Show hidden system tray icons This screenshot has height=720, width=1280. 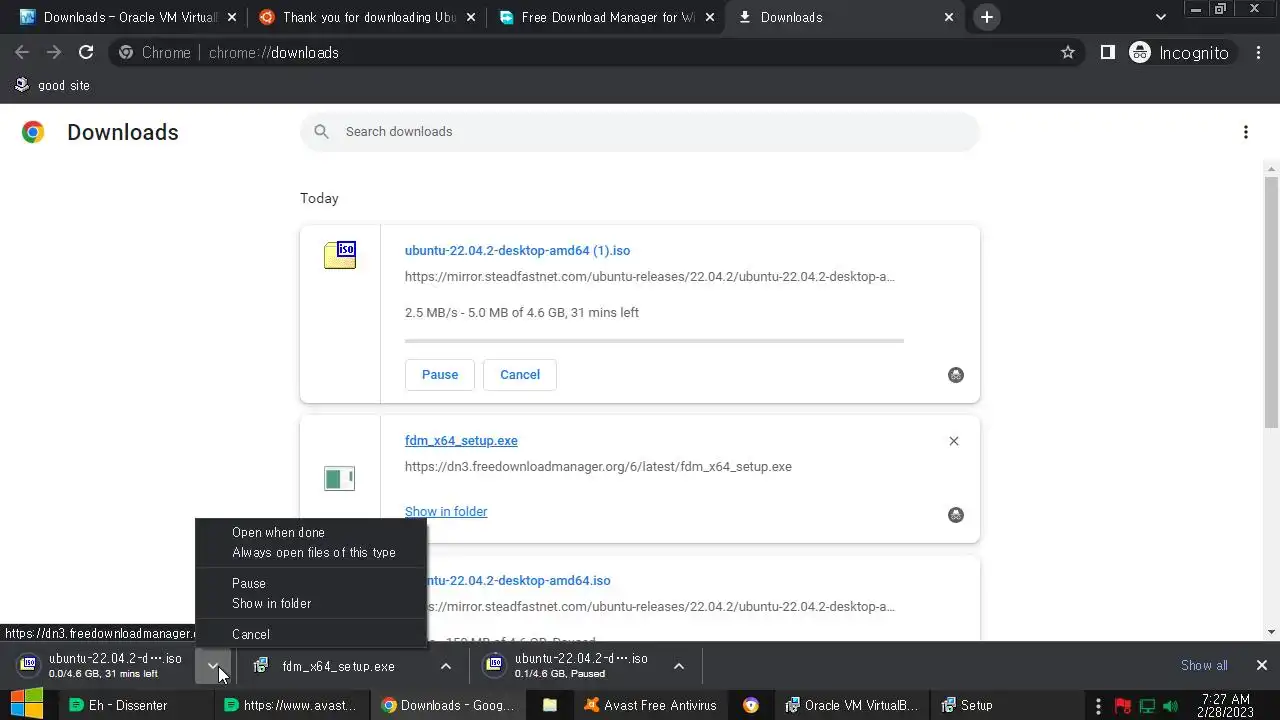click(x=1098, y=706)
